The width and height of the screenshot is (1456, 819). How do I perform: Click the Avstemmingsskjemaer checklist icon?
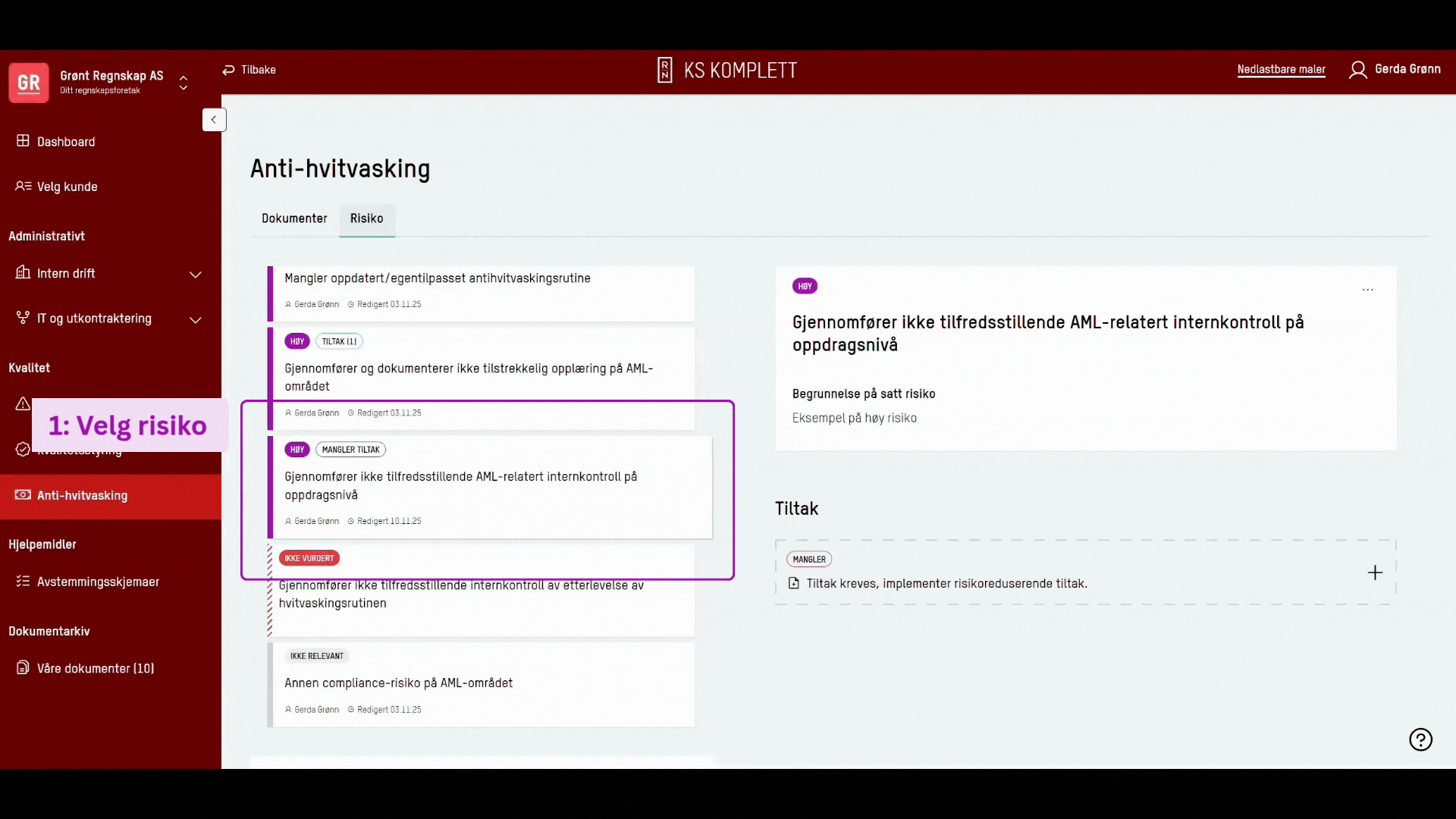[x=23, y=582]
